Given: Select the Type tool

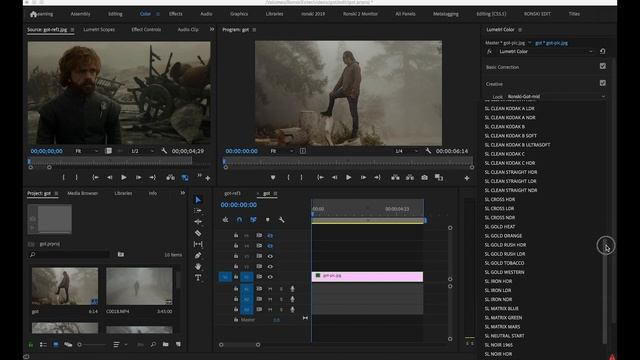Looking at the screenshot, I should click(x=198, y=278).
